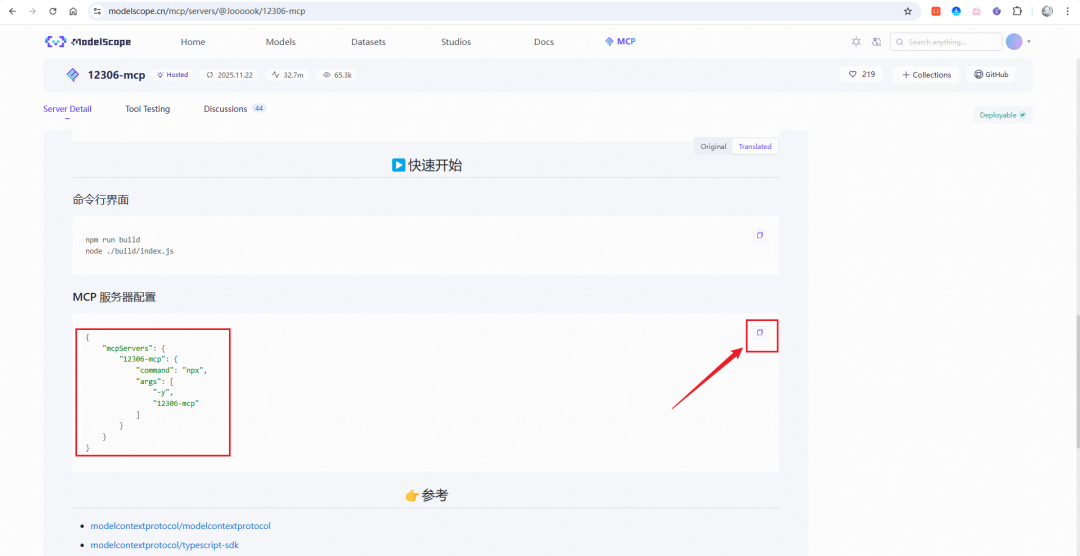
Task: Open Chrome's three-dot menu
Action: 1067,11
